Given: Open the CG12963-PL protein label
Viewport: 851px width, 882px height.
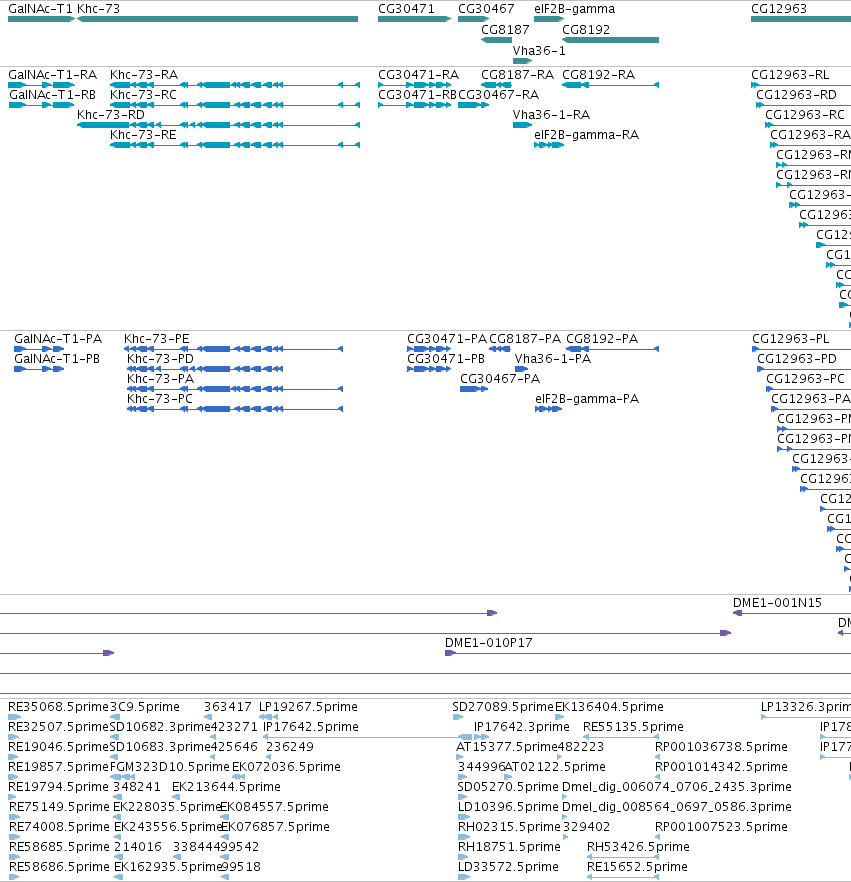Looking at the screenshot, I should coord(791,339).
